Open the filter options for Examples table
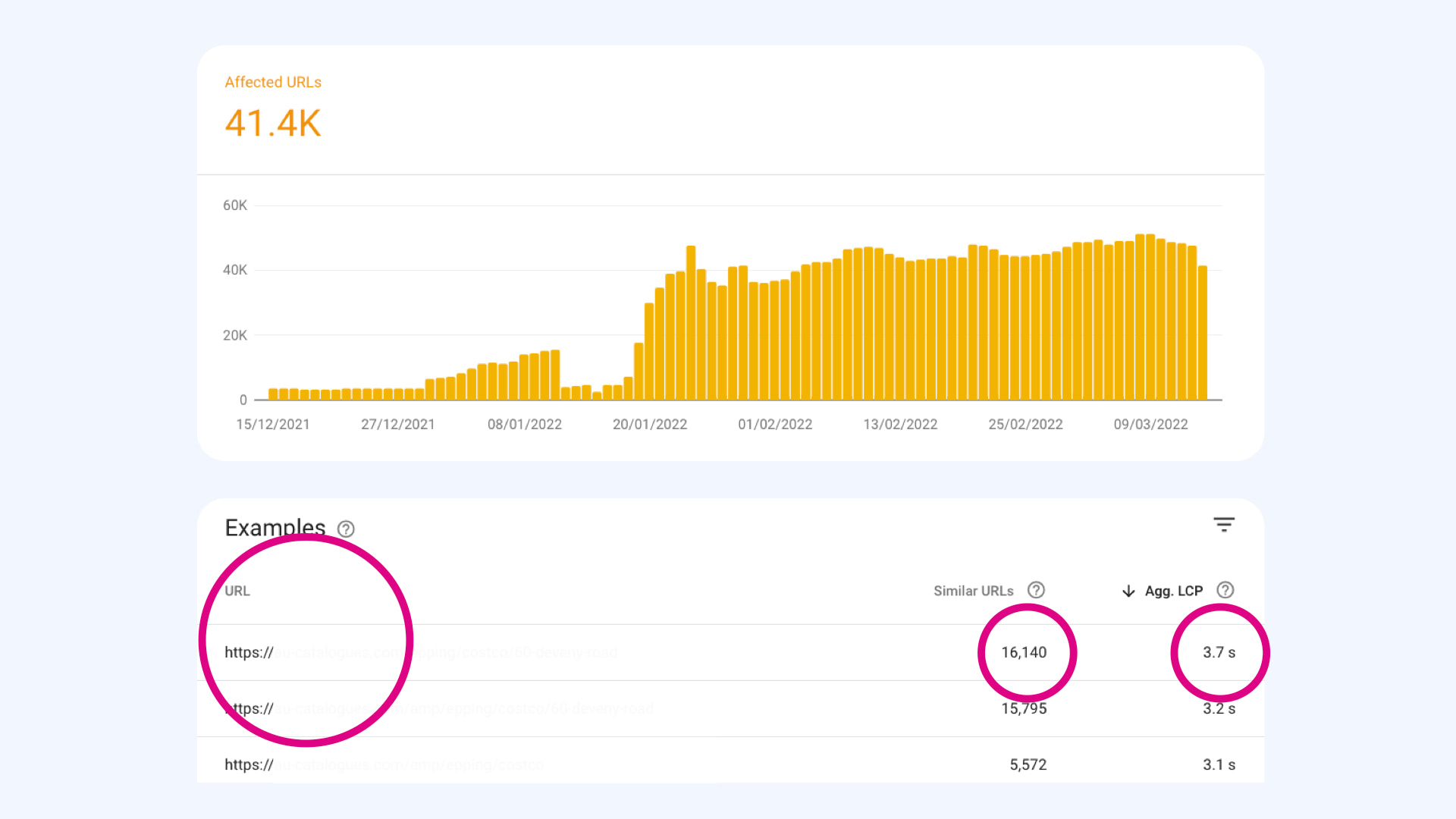This screenshot has height=819, width=1456. (1225, 526)
